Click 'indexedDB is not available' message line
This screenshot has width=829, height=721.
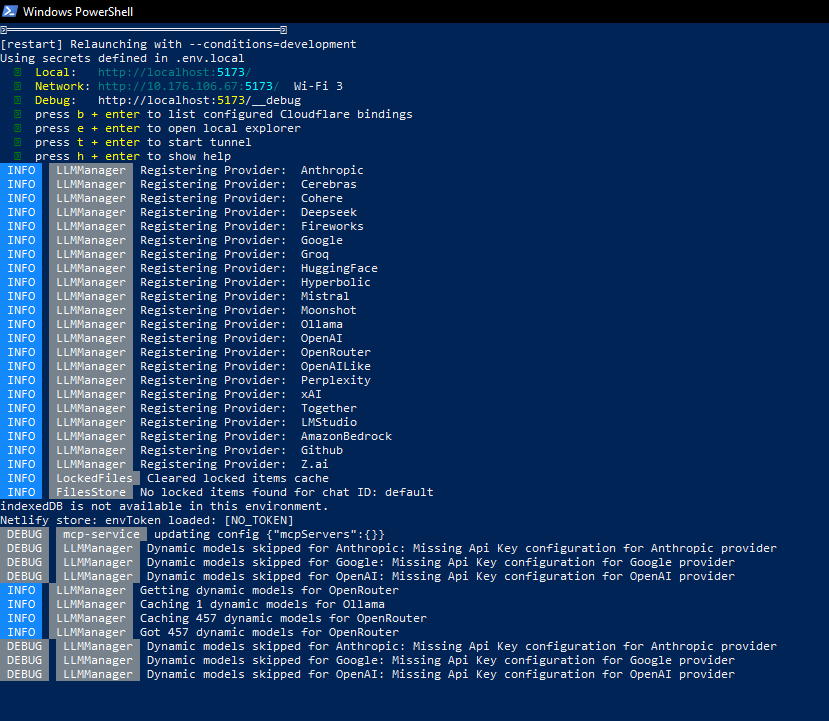pos(164,506)
